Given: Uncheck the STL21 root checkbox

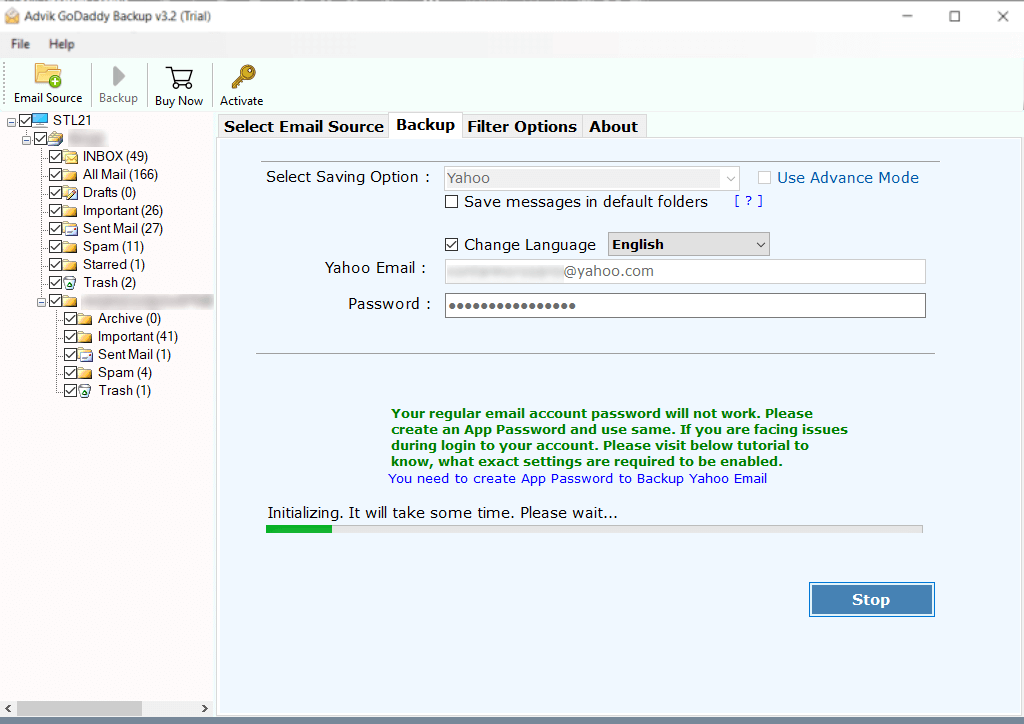Looking at the screenshot, I should 25,120.
